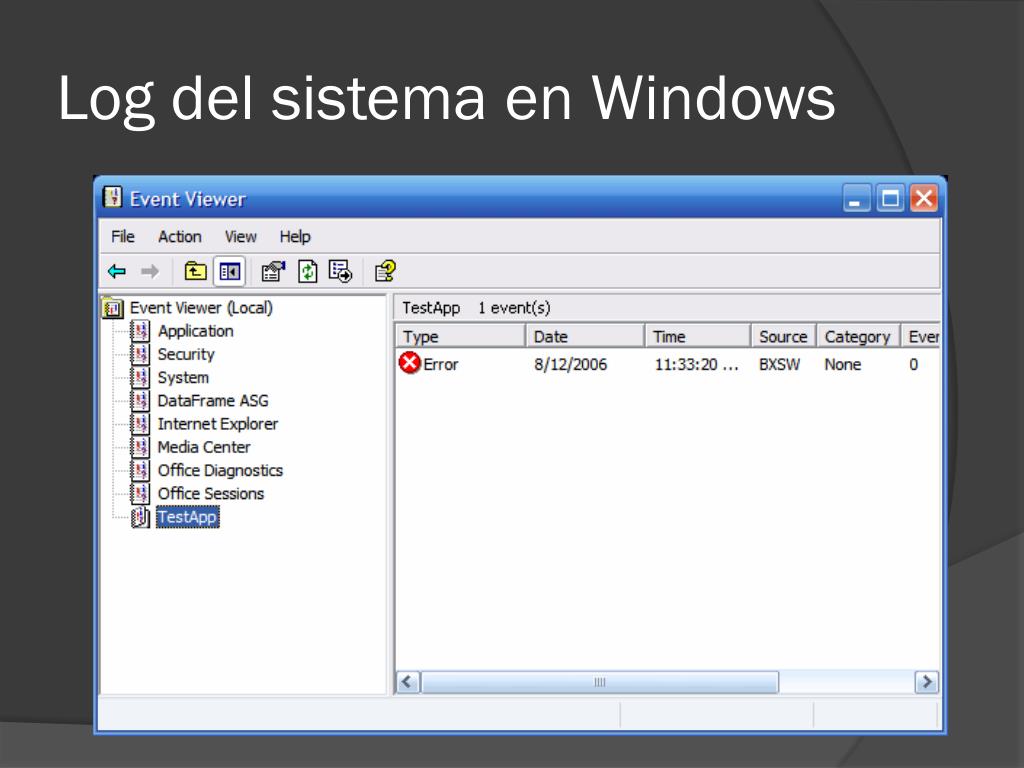Viewport: 1024px width, 768px height.
Task: Select the System log
Action: (x=184, y=377)
